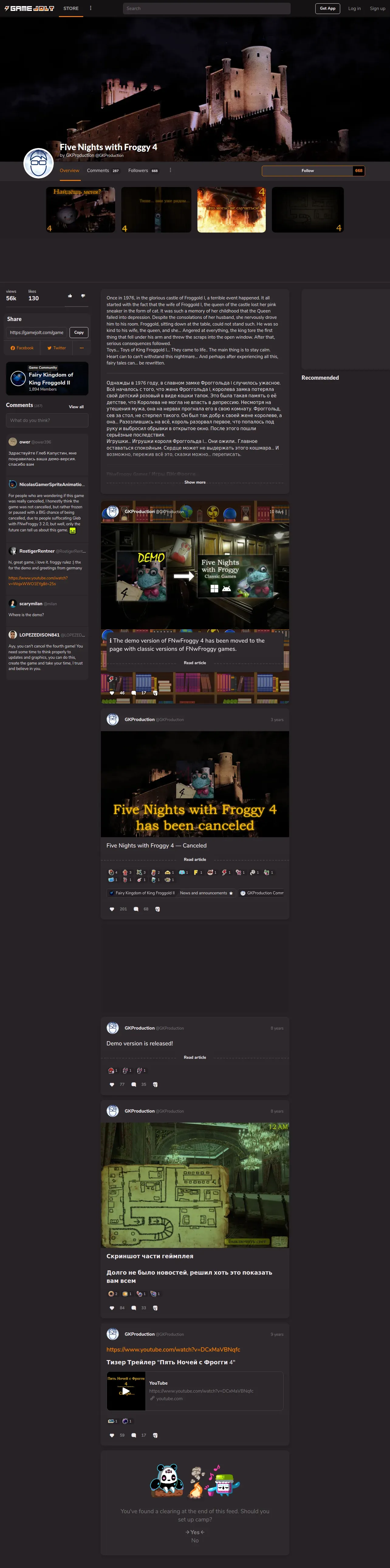Screen dimensions: 390x1568
Task: Click the Log in link
Action: coord(354,9)
